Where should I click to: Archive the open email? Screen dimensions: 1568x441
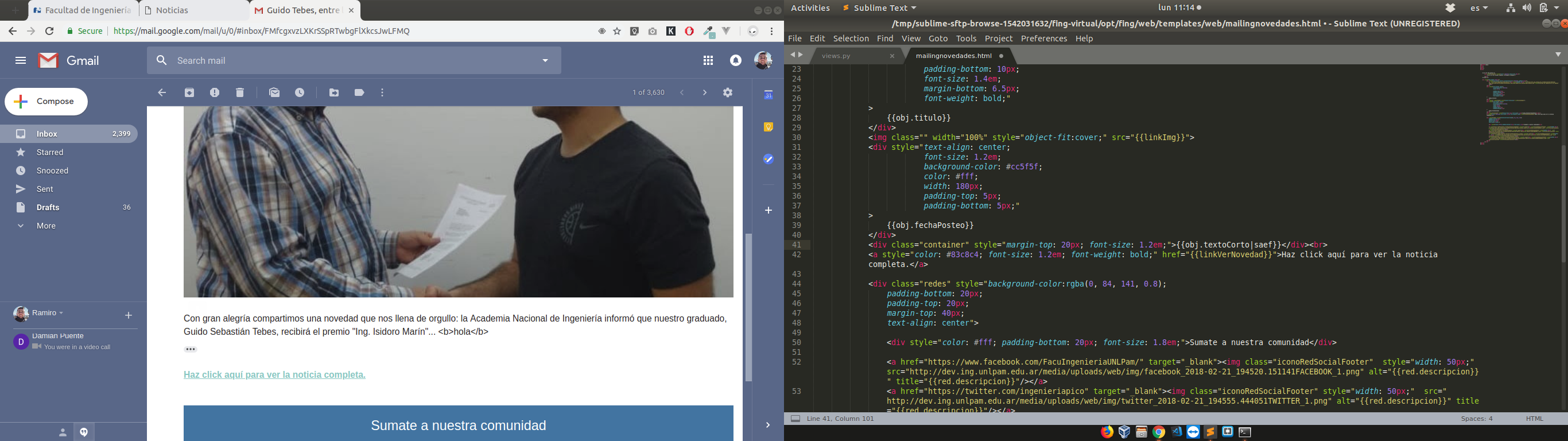[x=189, y=92]
